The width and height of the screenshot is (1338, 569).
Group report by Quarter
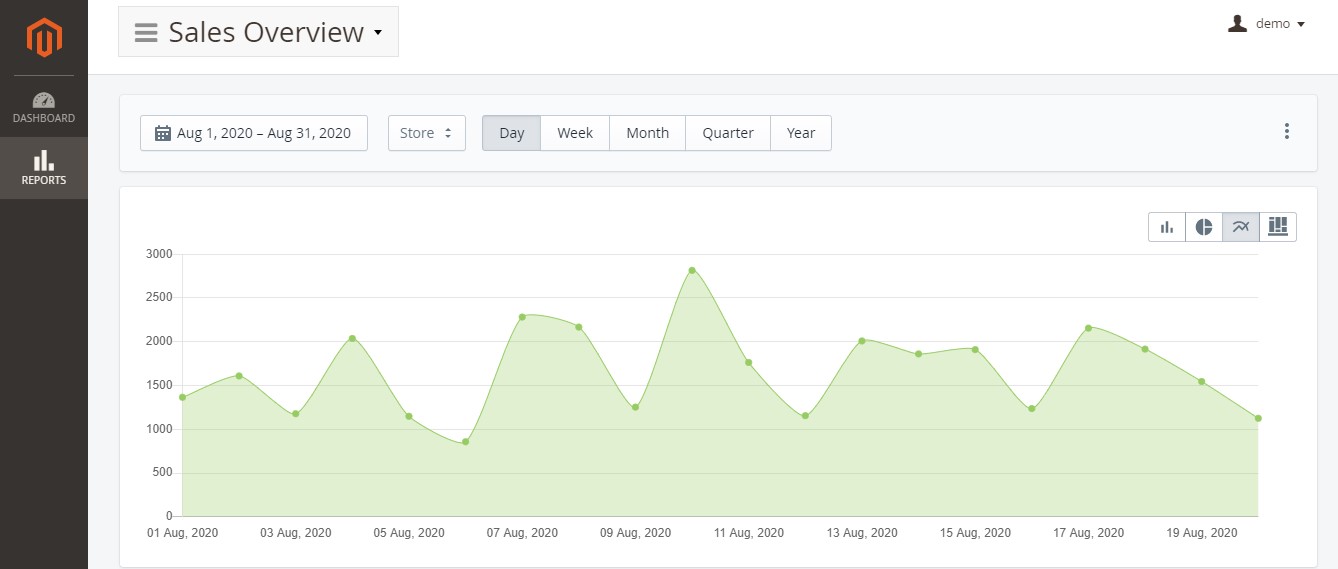[727, 133]
